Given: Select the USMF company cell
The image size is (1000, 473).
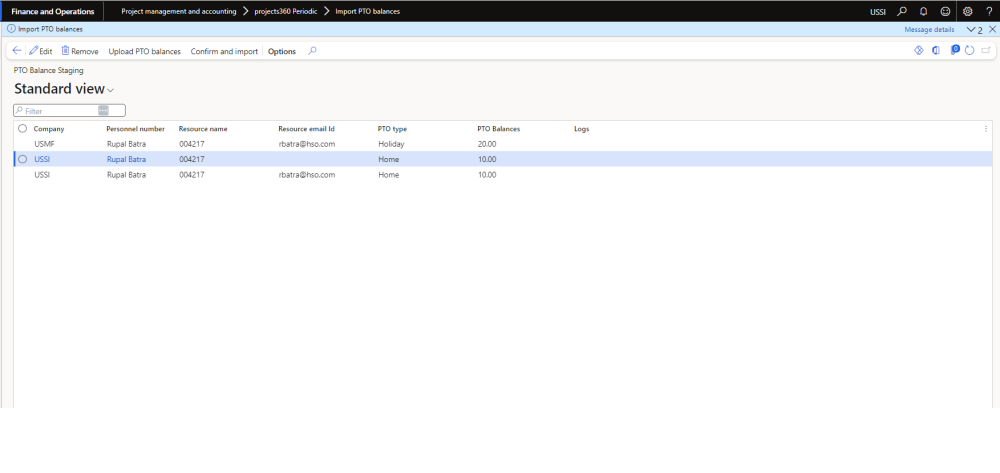Looking at the screenshot, I should coord(44,144).
